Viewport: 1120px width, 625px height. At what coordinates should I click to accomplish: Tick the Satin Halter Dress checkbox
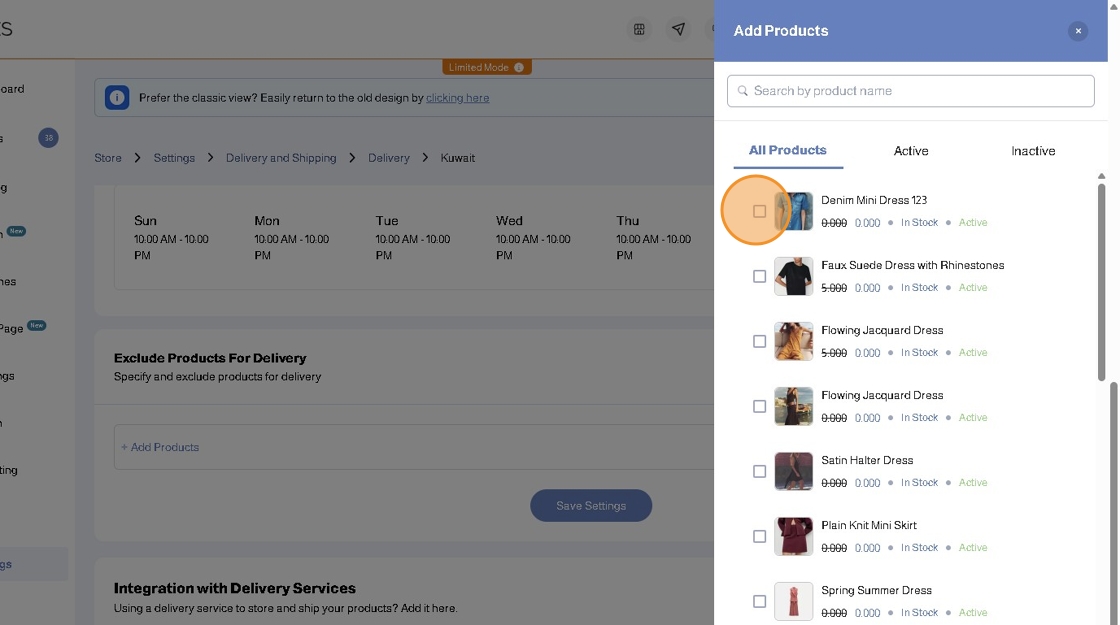[759, 471]
